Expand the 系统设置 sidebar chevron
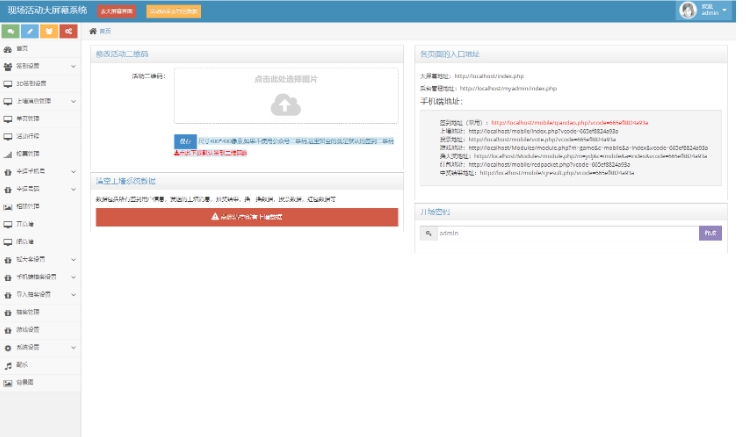The width and height of the screenshot is (746, 437). [x=73, y=348]
